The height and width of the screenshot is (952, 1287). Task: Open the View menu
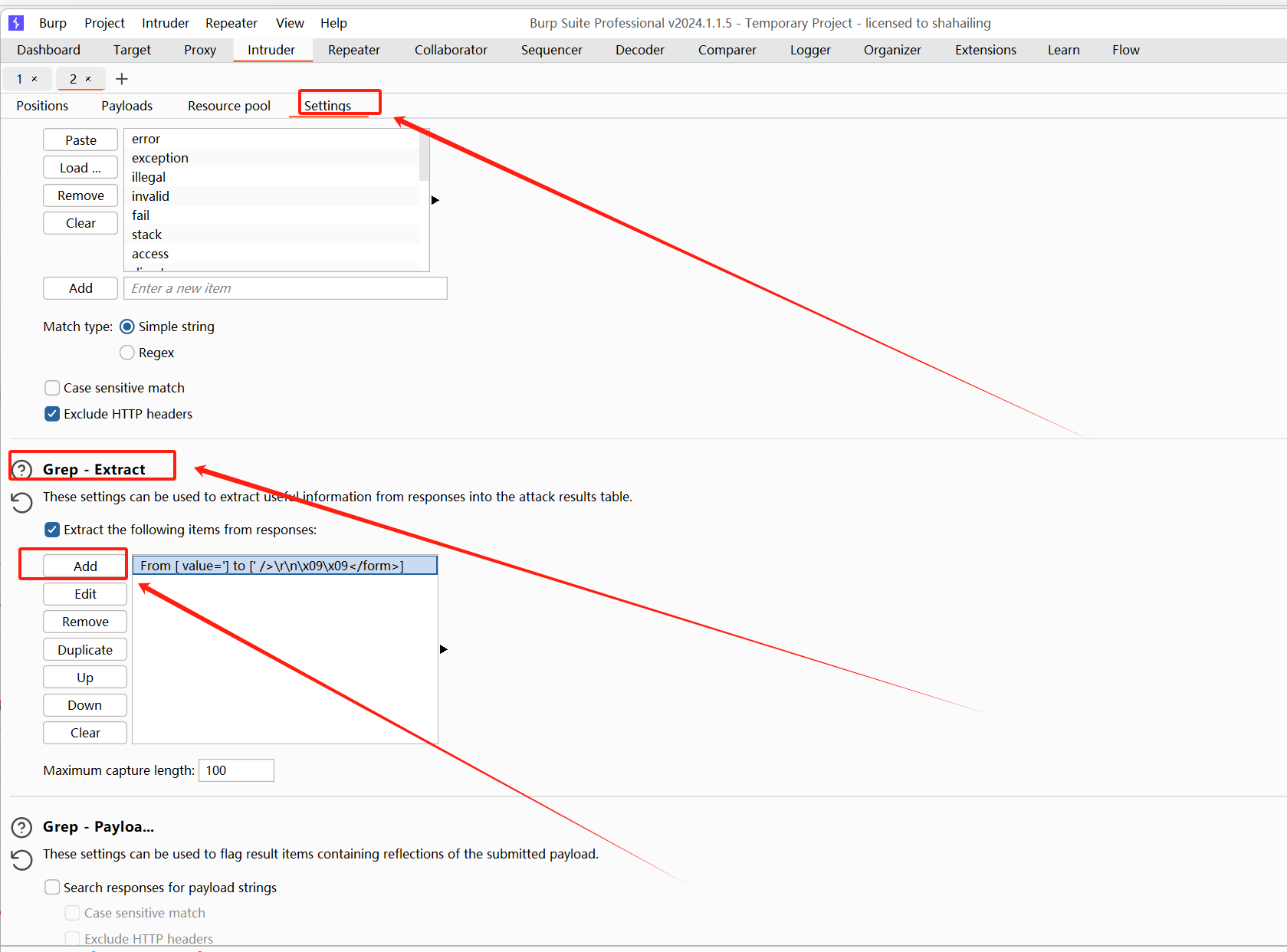coord(290,23)
